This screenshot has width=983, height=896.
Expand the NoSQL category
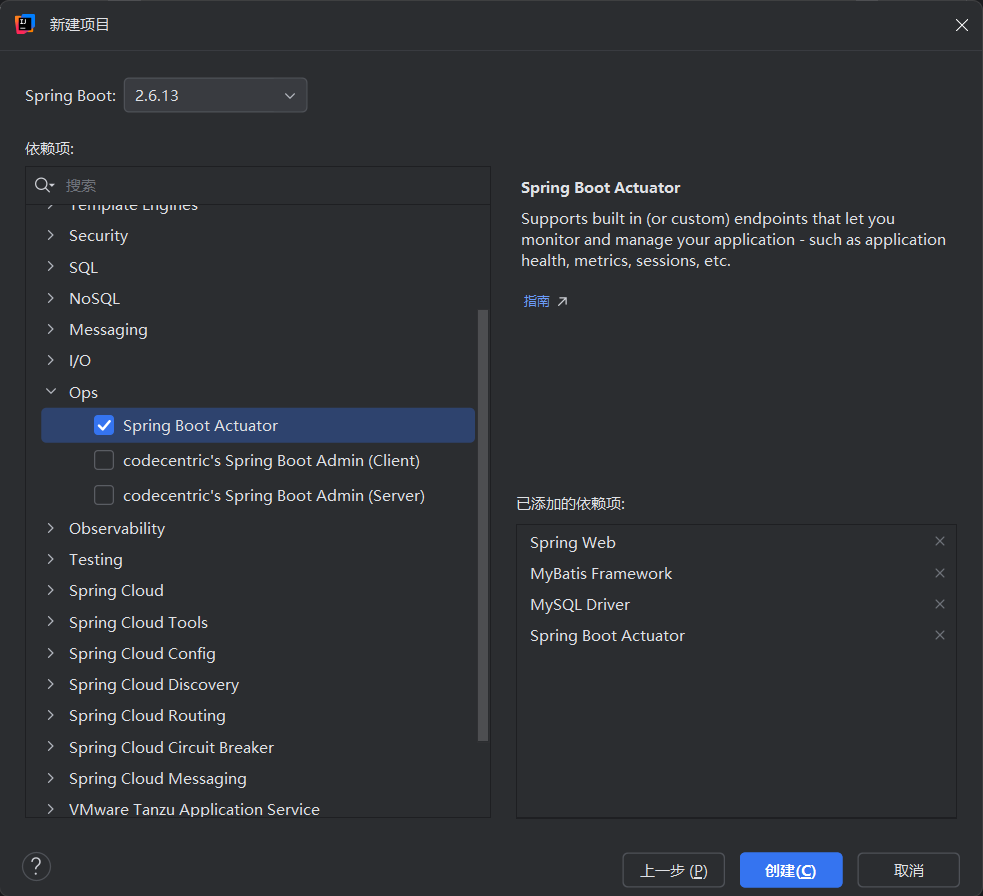point(51,298)
